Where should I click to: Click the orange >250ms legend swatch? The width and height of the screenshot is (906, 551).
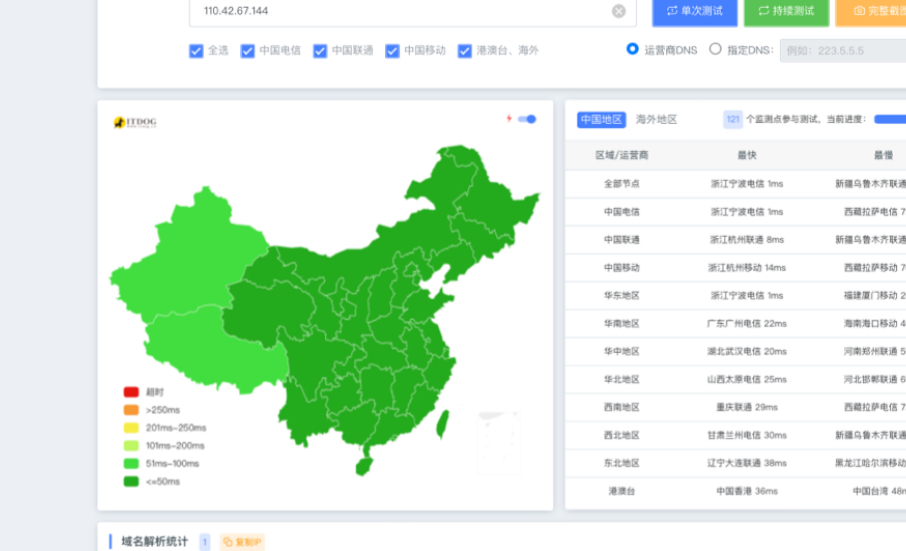point(131,410)
